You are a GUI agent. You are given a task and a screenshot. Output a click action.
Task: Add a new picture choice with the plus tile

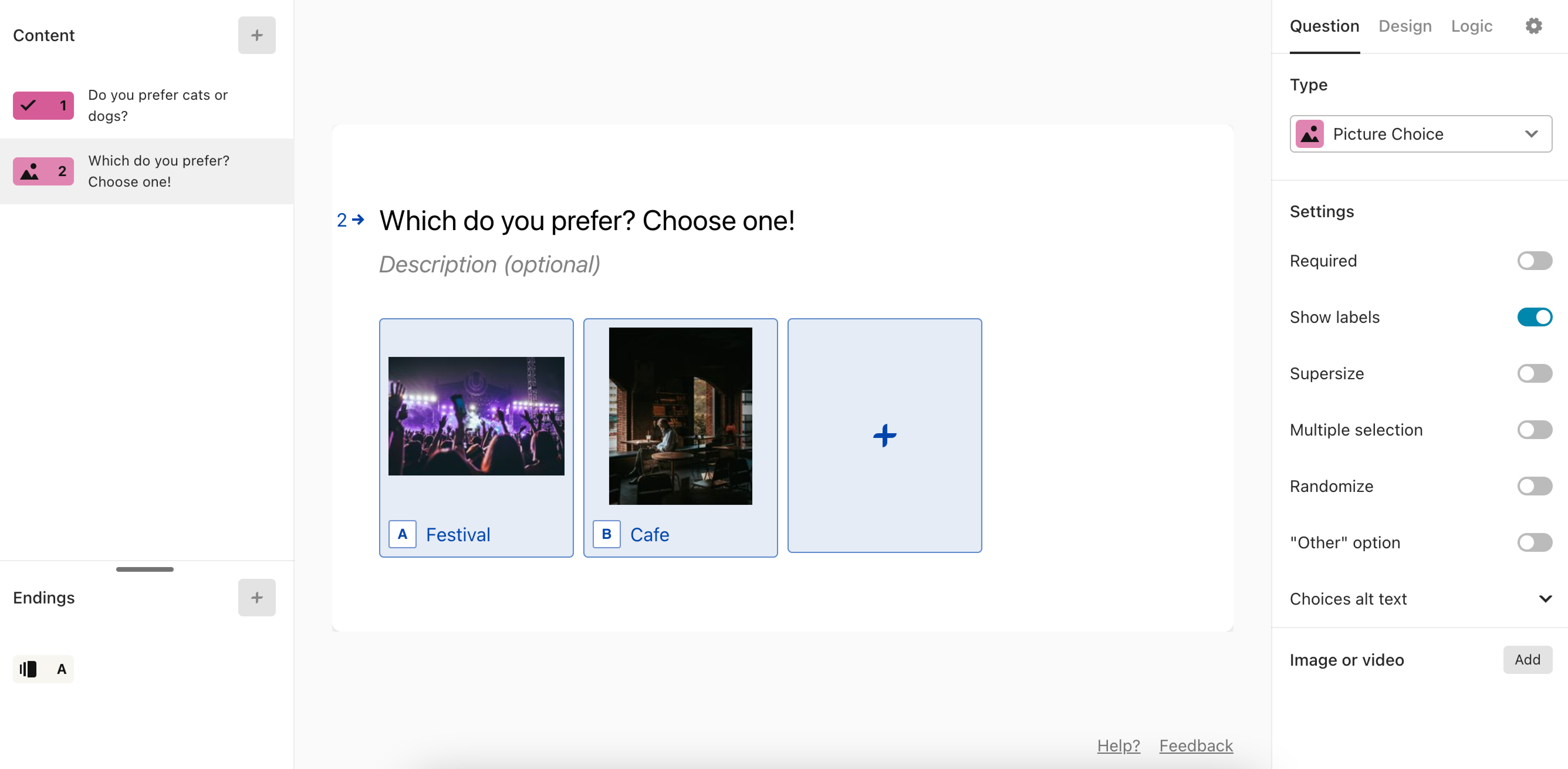(x=884, y=435)
